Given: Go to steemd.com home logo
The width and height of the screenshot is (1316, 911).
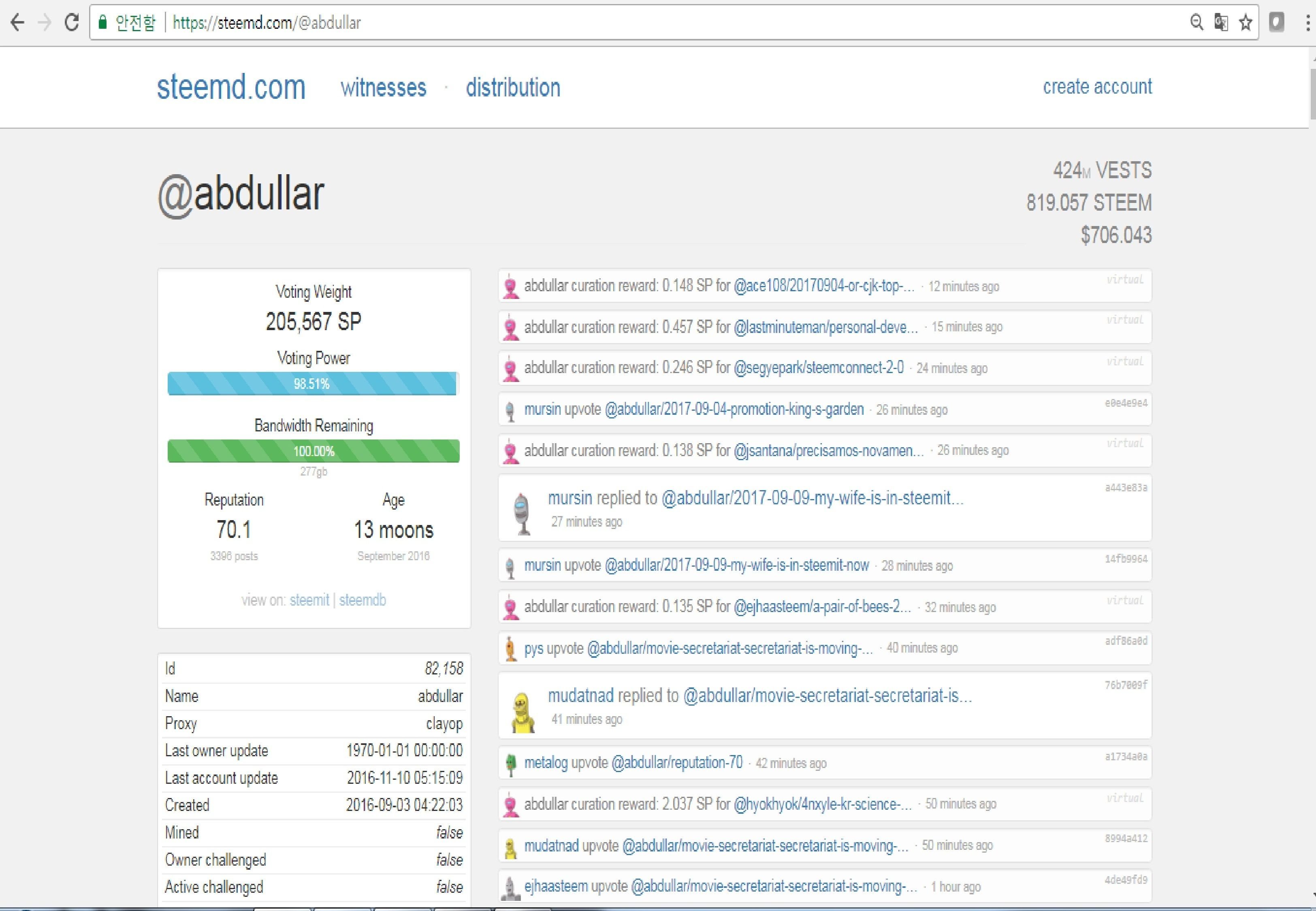Looking at the screenshot, I should (x=231, y=87).
